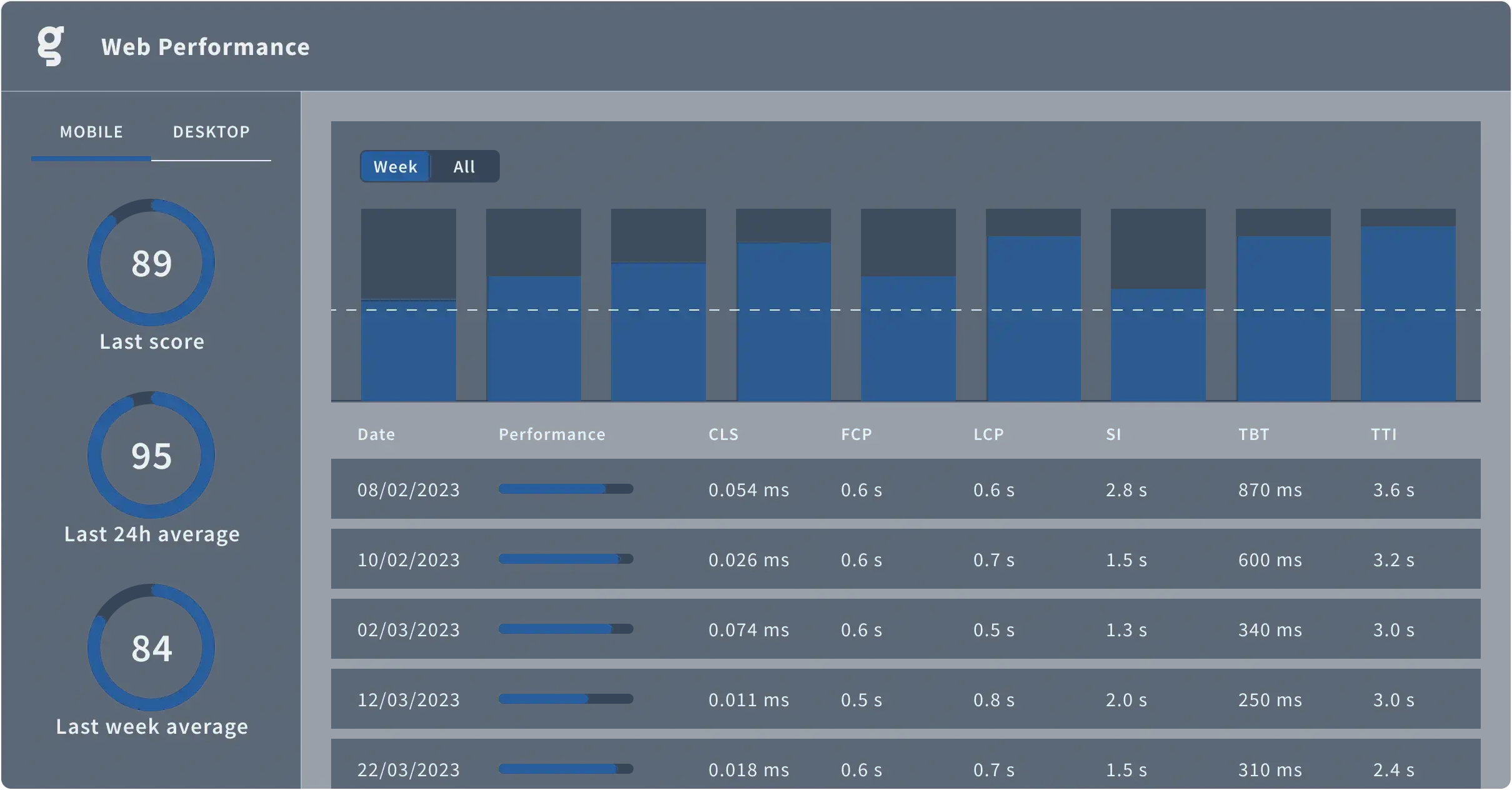
Task: Switch the filter to All
Action: coord(464,166)
